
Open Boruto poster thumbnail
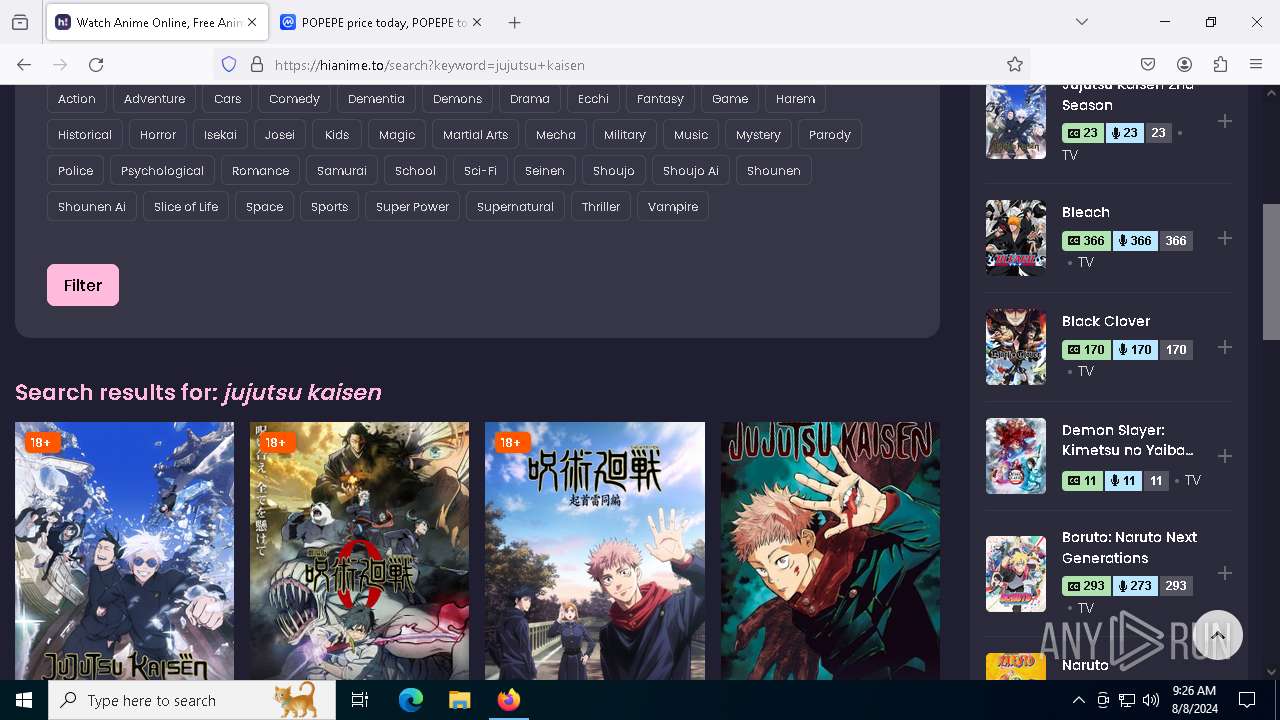[x=1016, y=574]
